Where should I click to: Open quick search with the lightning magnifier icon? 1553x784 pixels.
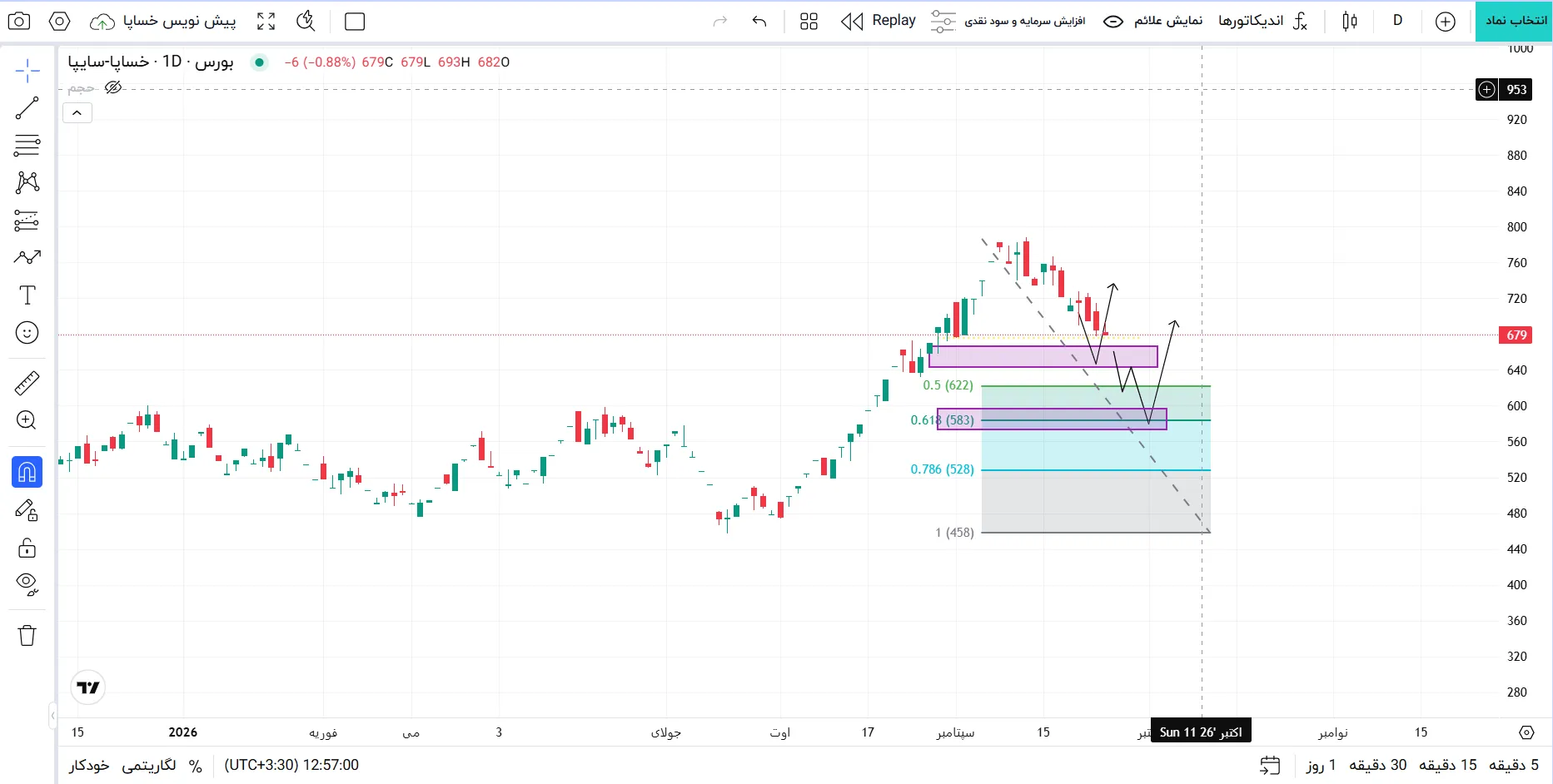tap(306, 22)
